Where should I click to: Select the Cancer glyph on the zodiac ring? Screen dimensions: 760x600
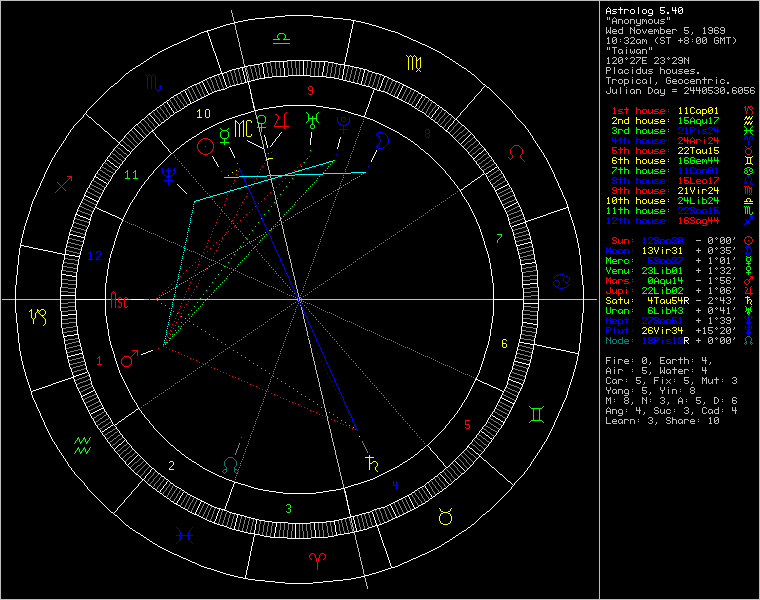click(x=561, y=282)
